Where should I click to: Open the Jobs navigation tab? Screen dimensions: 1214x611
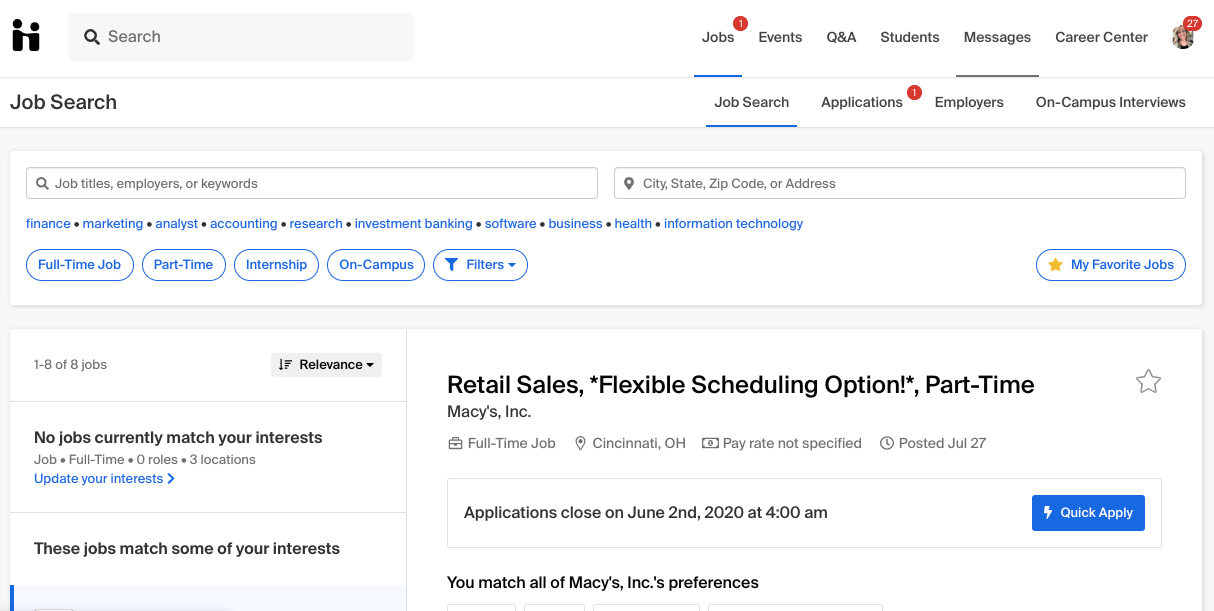tap(718, 37)
